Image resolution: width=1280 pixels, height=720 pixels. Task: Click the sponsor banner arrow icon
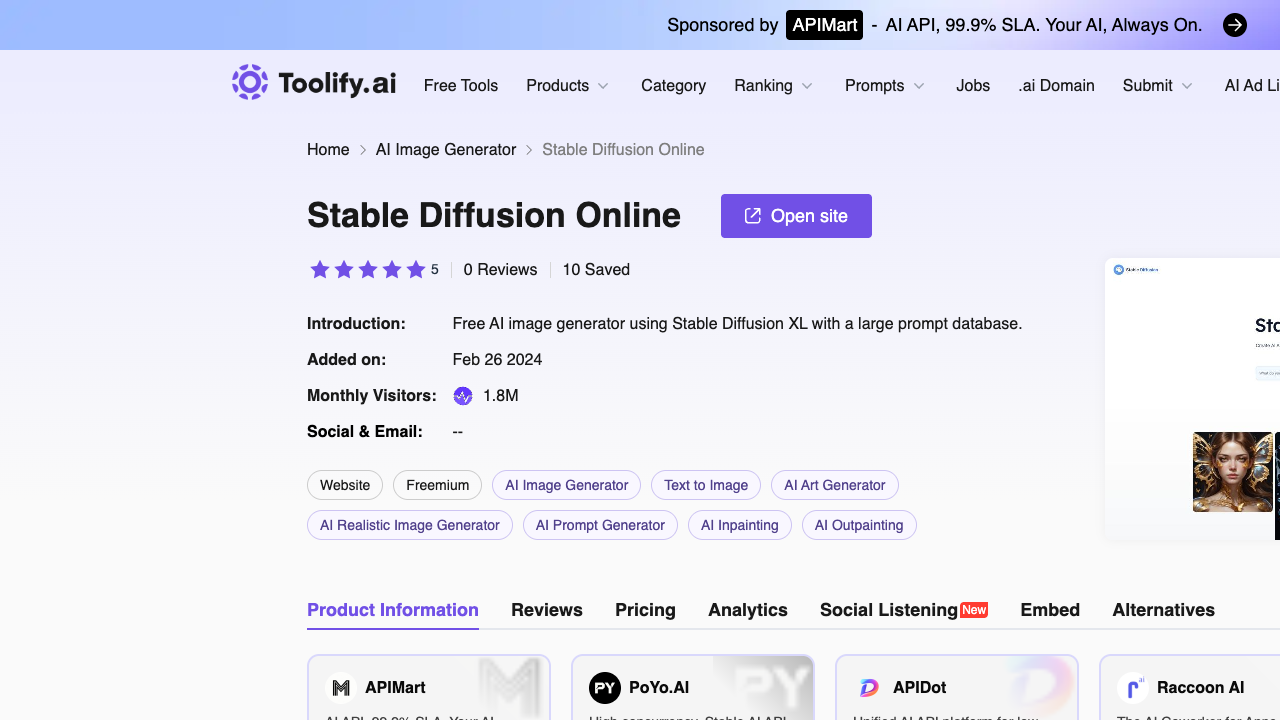pyautogui.click(x=1235, y=25)
